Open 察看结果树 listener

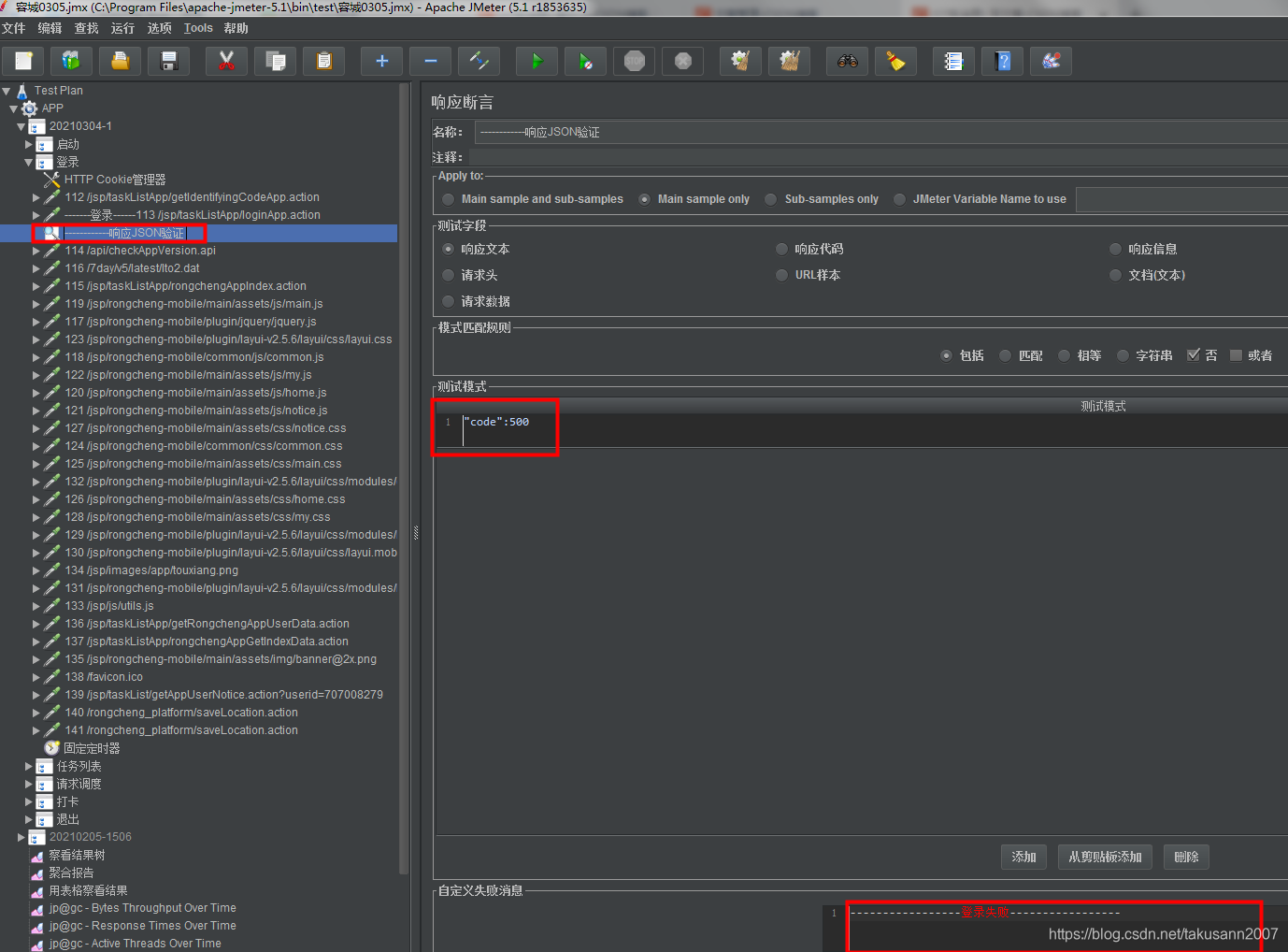tap(77, 855)
